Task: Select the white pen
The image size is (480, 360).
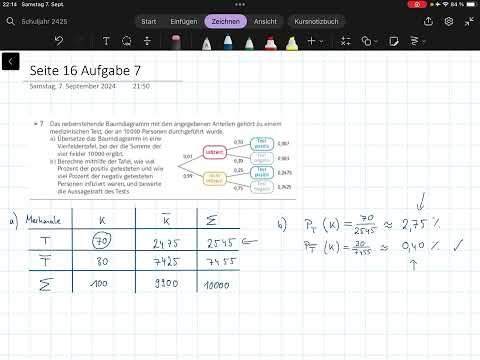Action: coord(207,43)
